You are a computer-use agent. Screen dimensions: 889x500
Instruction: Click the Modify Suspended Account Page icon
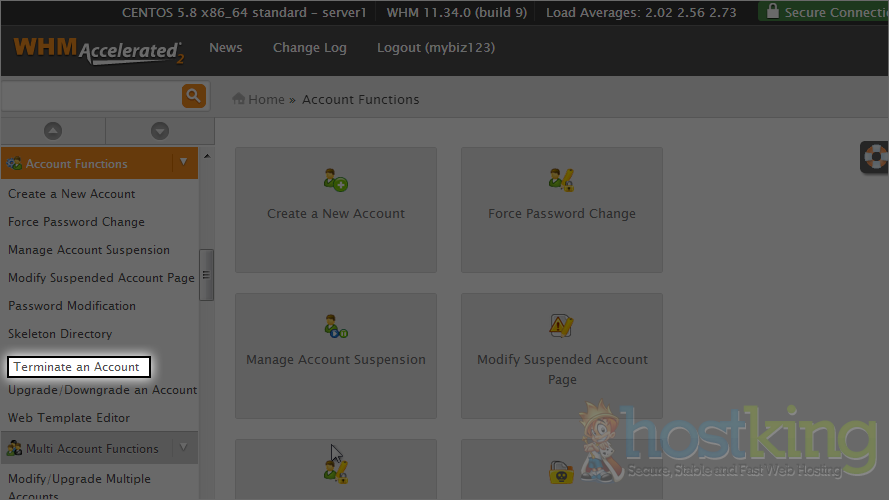561,326
